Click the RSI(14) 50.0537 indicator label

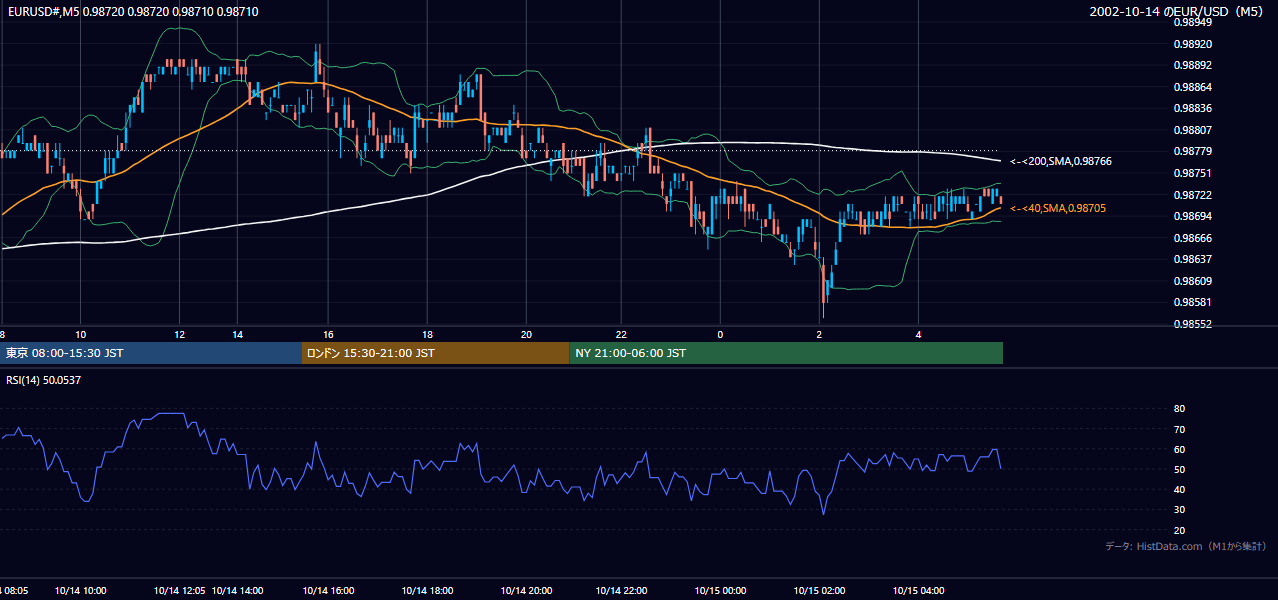(44, 380)
